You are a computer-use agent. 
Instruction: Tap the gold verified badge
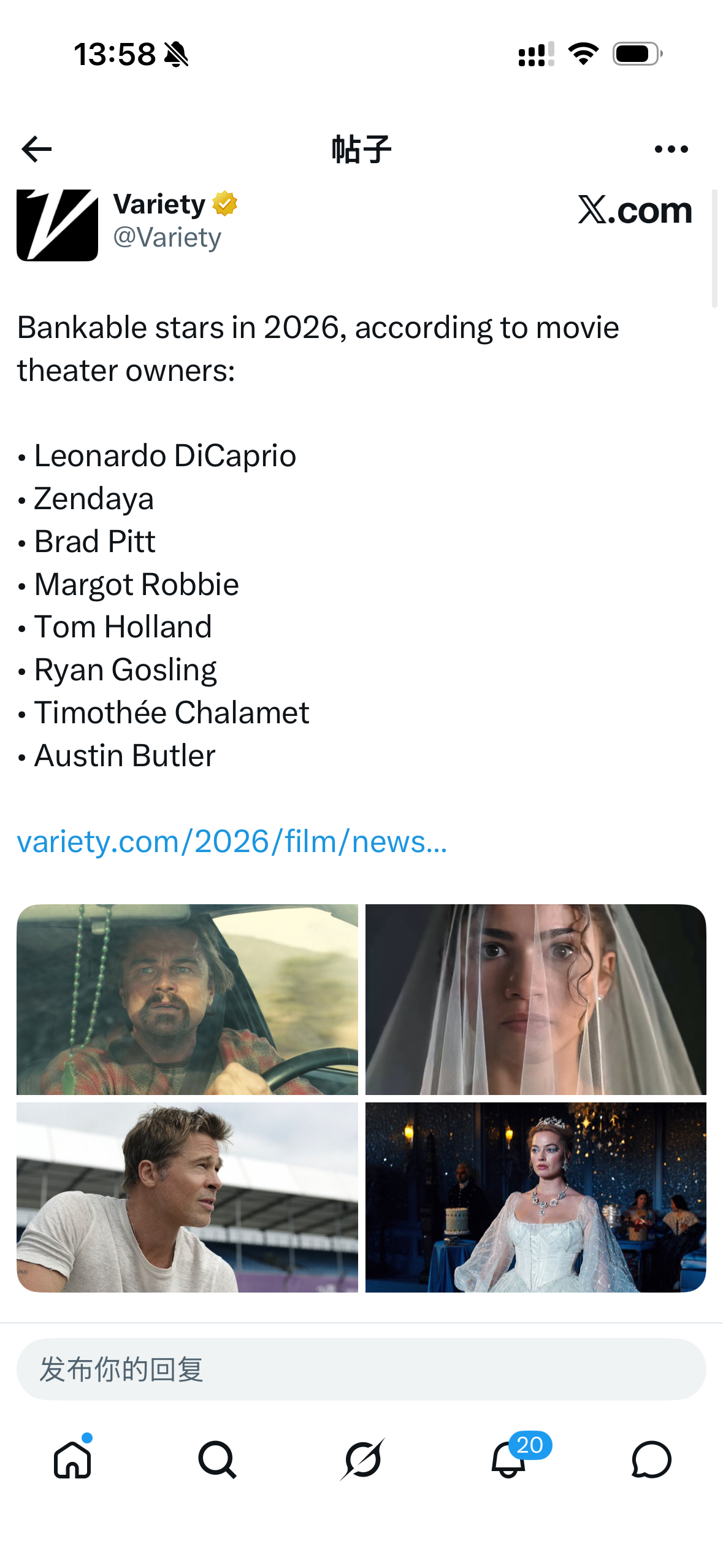225,204
